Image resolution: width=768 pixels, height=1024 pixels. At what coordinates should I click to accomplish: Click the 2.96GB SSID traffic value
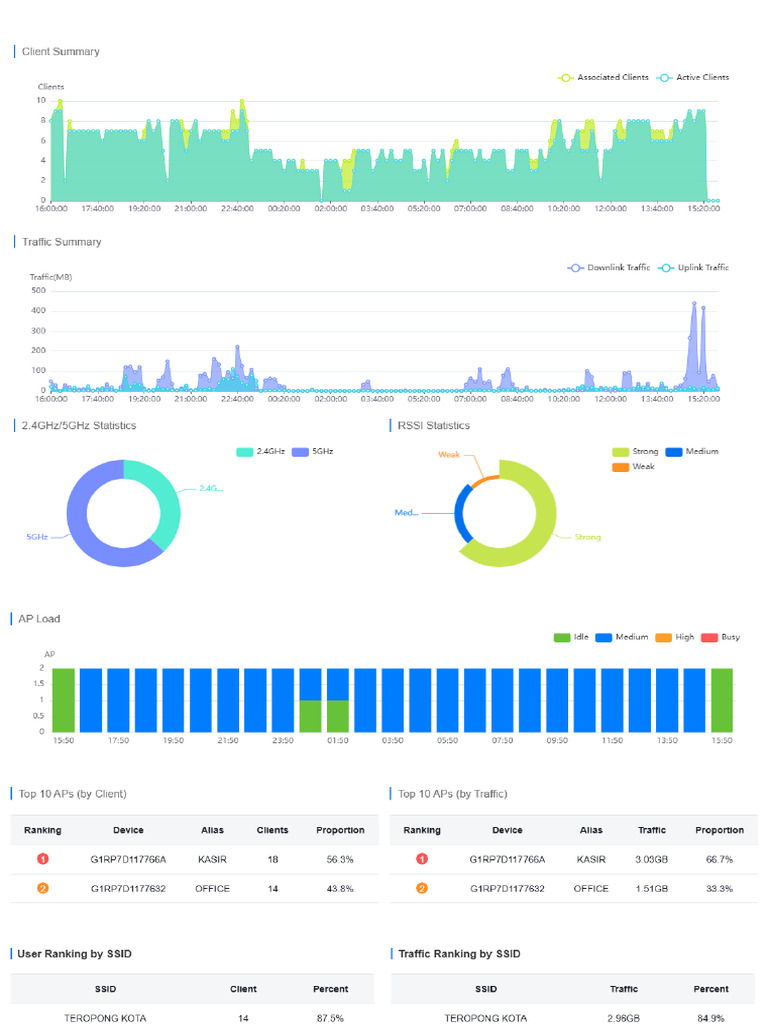(624, 1018)
